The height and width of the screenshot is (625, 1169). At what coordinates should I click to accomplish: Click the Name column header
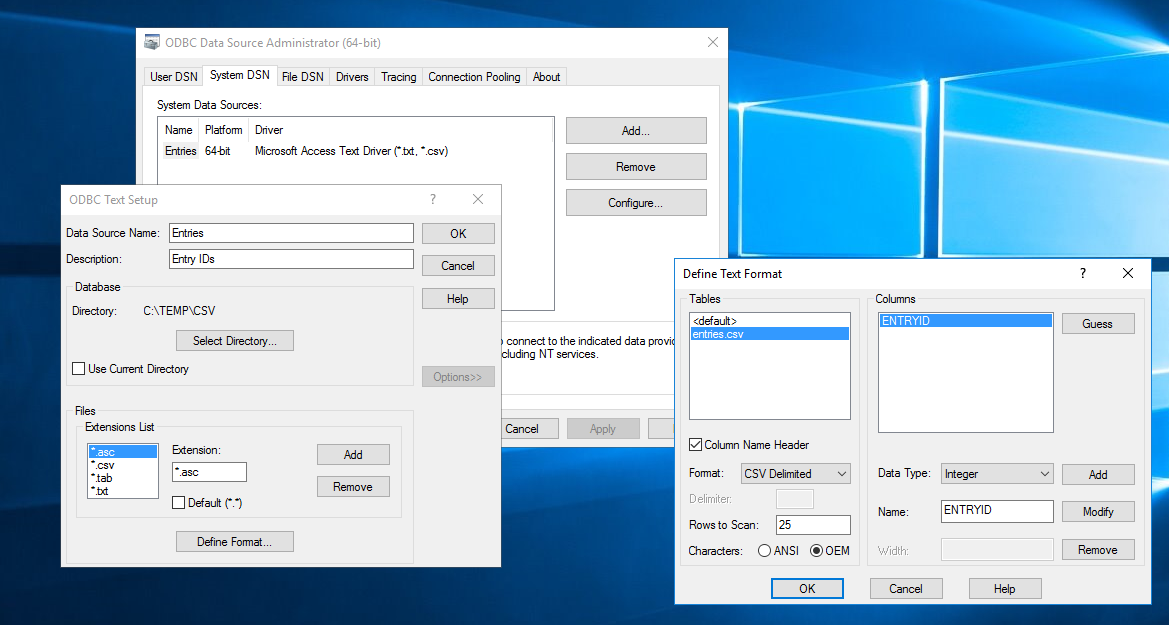pyautogui.click(x=179, y=130)
